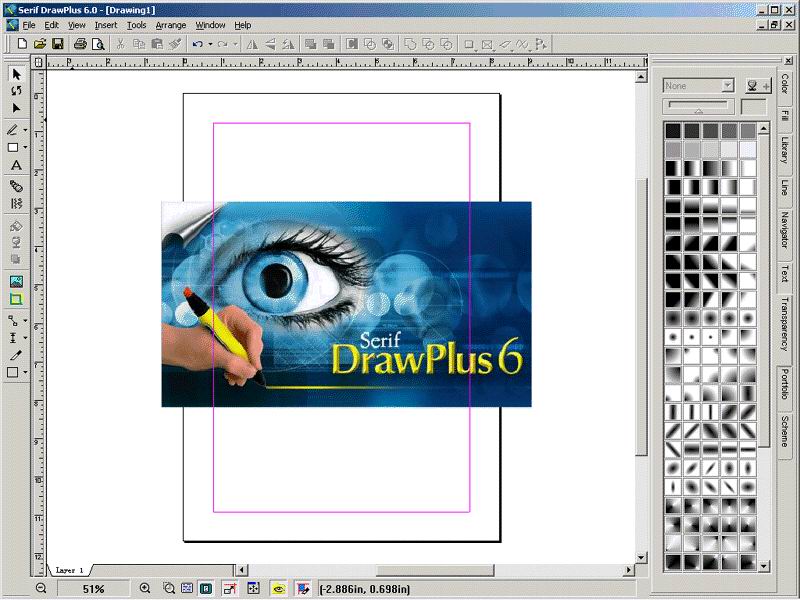Image resolution: width=800 pixels, height=600 pixels.
Task: Click the Zoom Out magnifier icon
Action: [41, 589]
